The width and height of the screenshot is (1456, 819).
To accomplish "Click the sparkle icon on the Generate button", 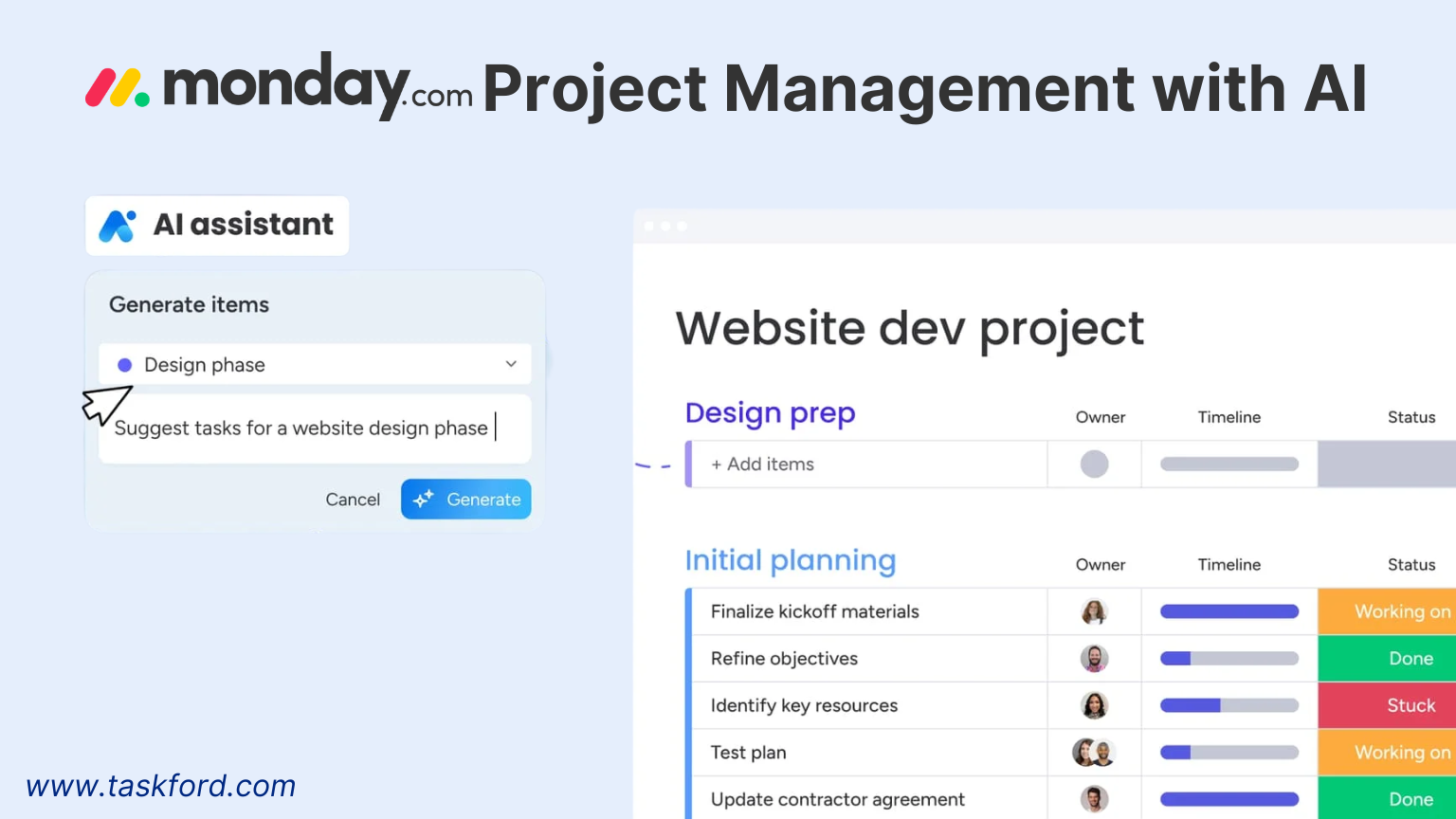I will [425, 499].
